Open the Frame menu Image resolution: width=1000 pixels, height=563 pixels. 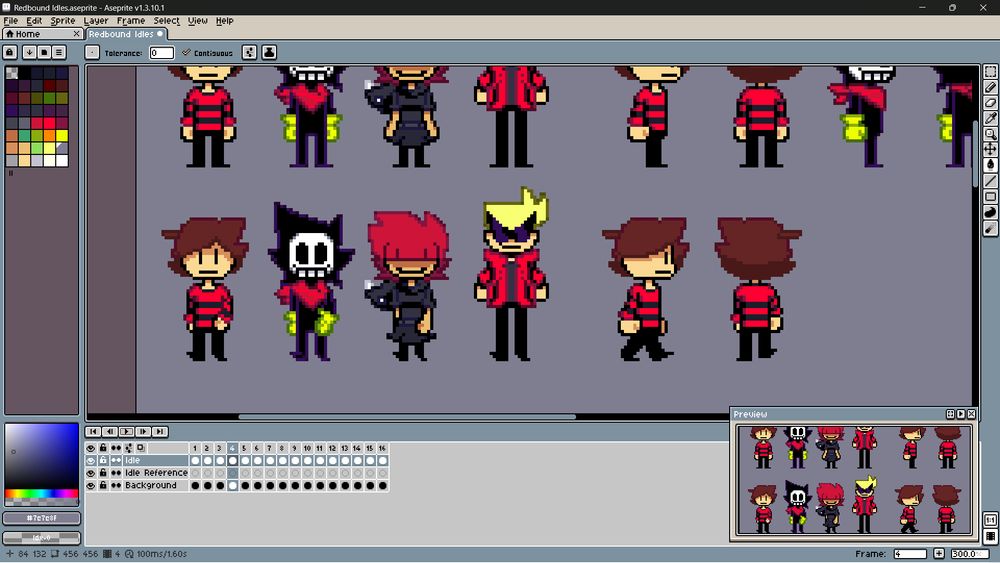coord(131,20)
